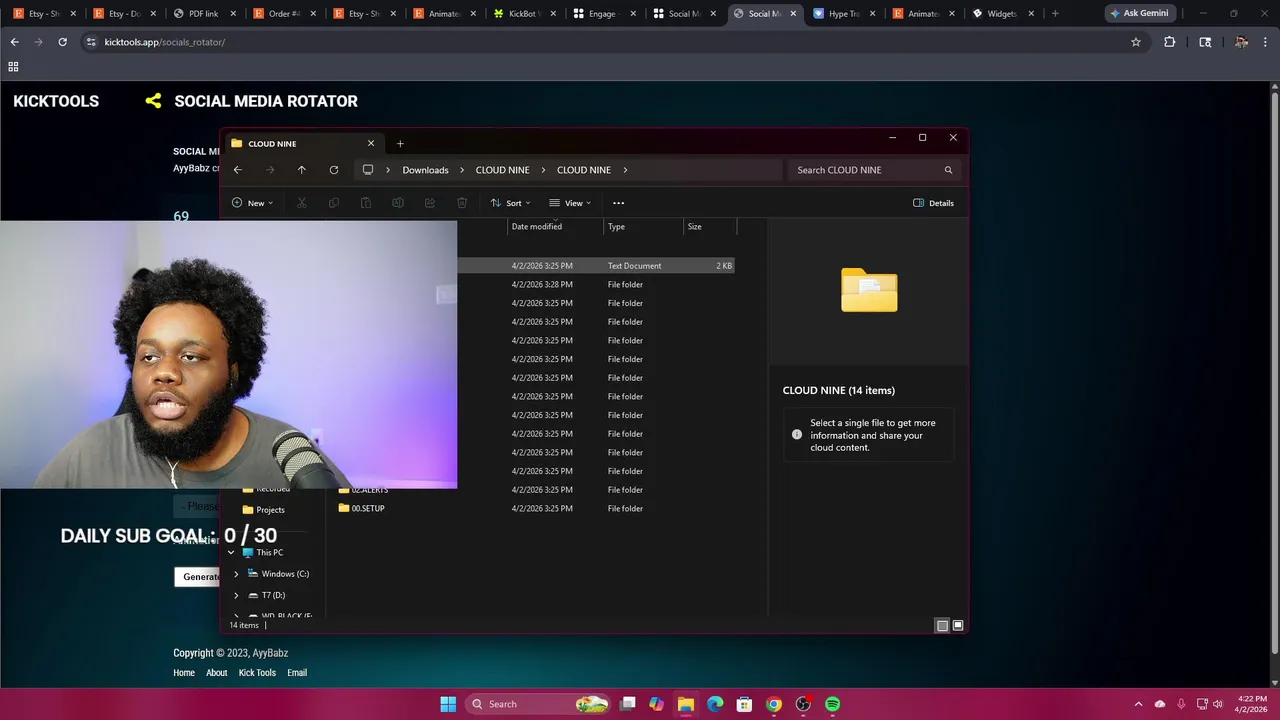Bookmark this page with the star icon

(1136, 42)
